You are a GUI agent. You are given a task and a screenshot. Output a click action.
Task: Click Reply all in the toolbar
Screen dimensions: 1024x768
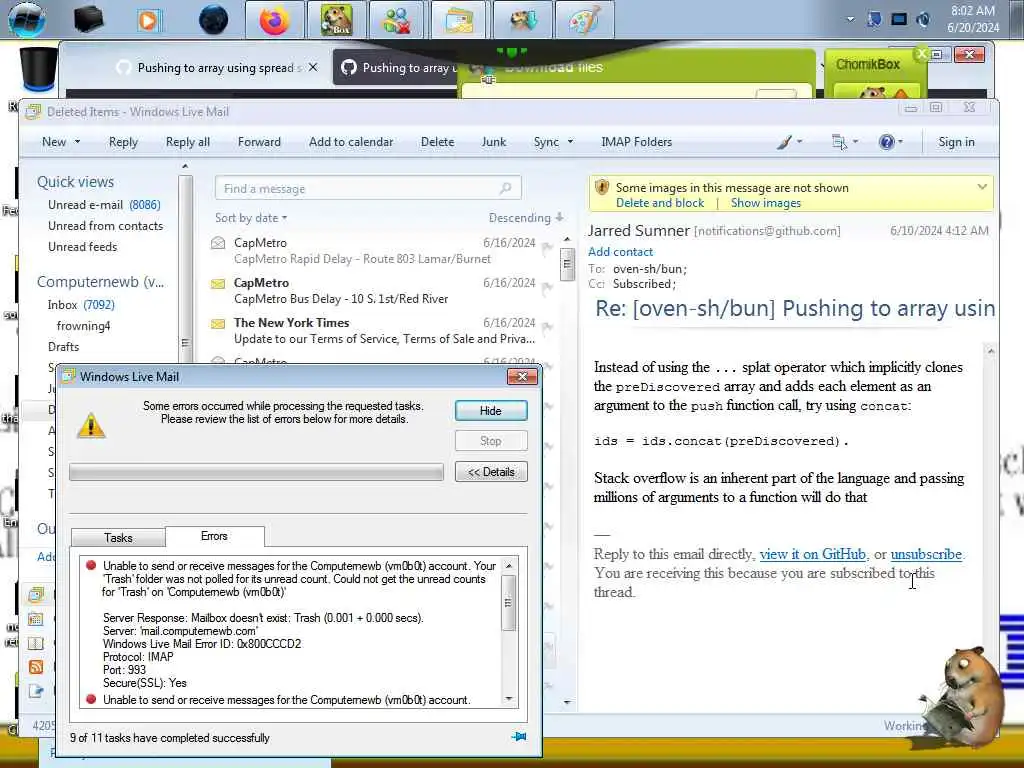188,142
